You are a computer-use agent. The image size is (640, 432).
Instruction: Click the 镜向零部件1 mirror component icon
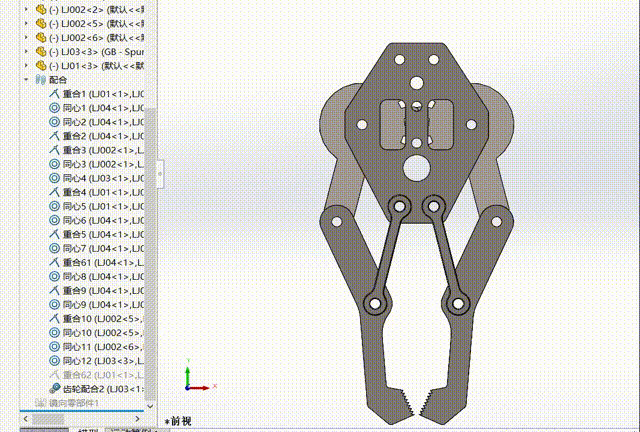tap(40, 403)
